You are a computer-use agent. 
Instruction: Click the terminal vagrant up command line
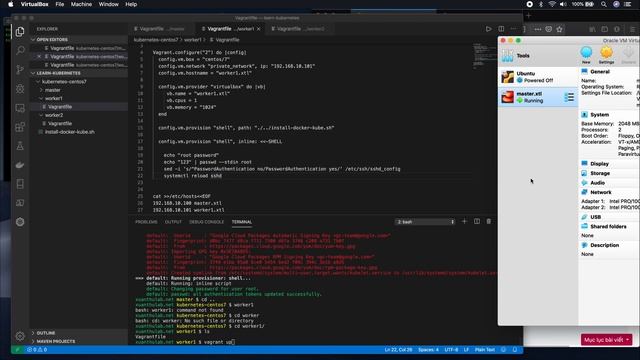click(x=185, y=342)
